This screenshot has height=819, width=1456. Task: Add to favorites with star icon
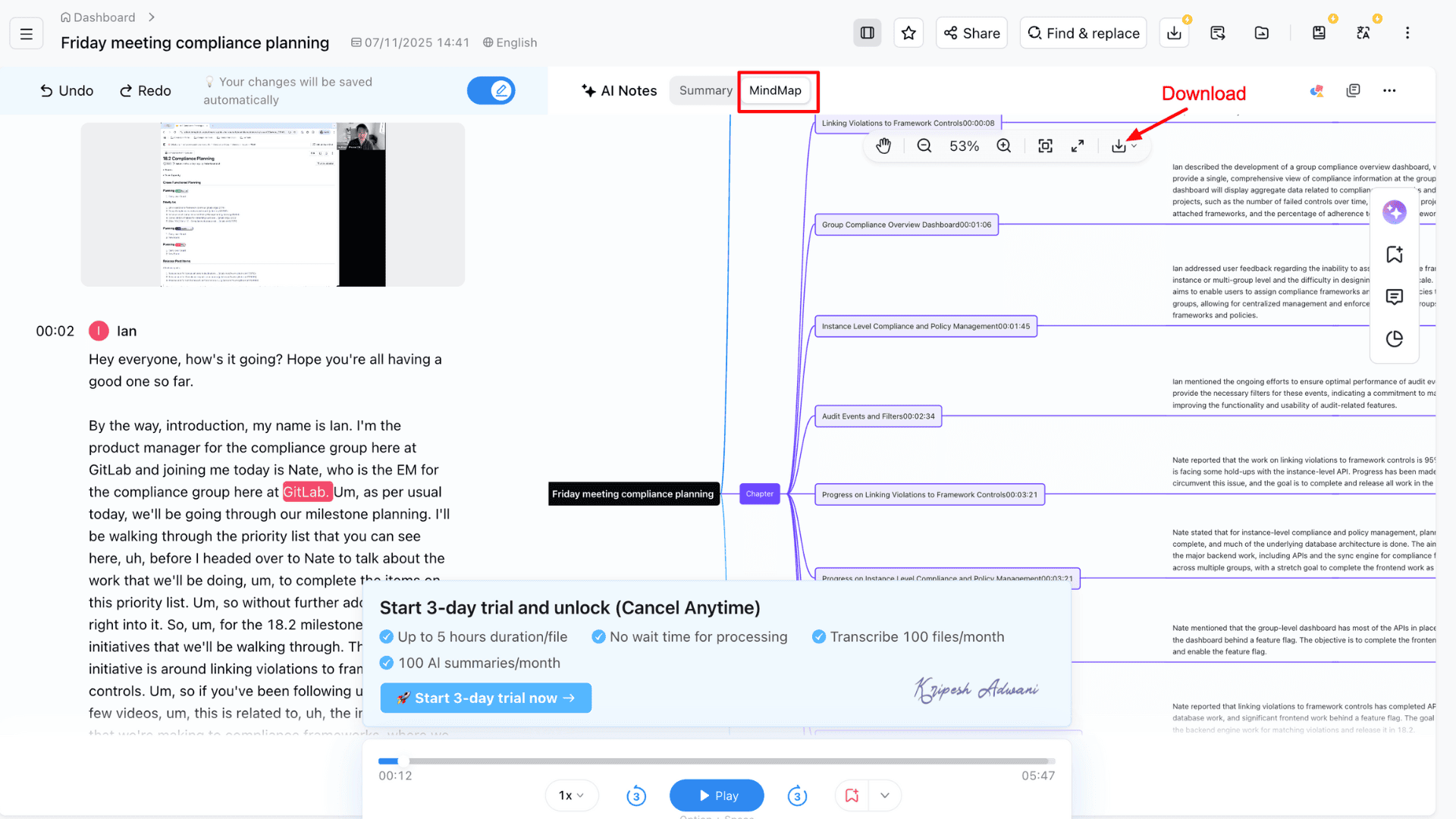908,33
